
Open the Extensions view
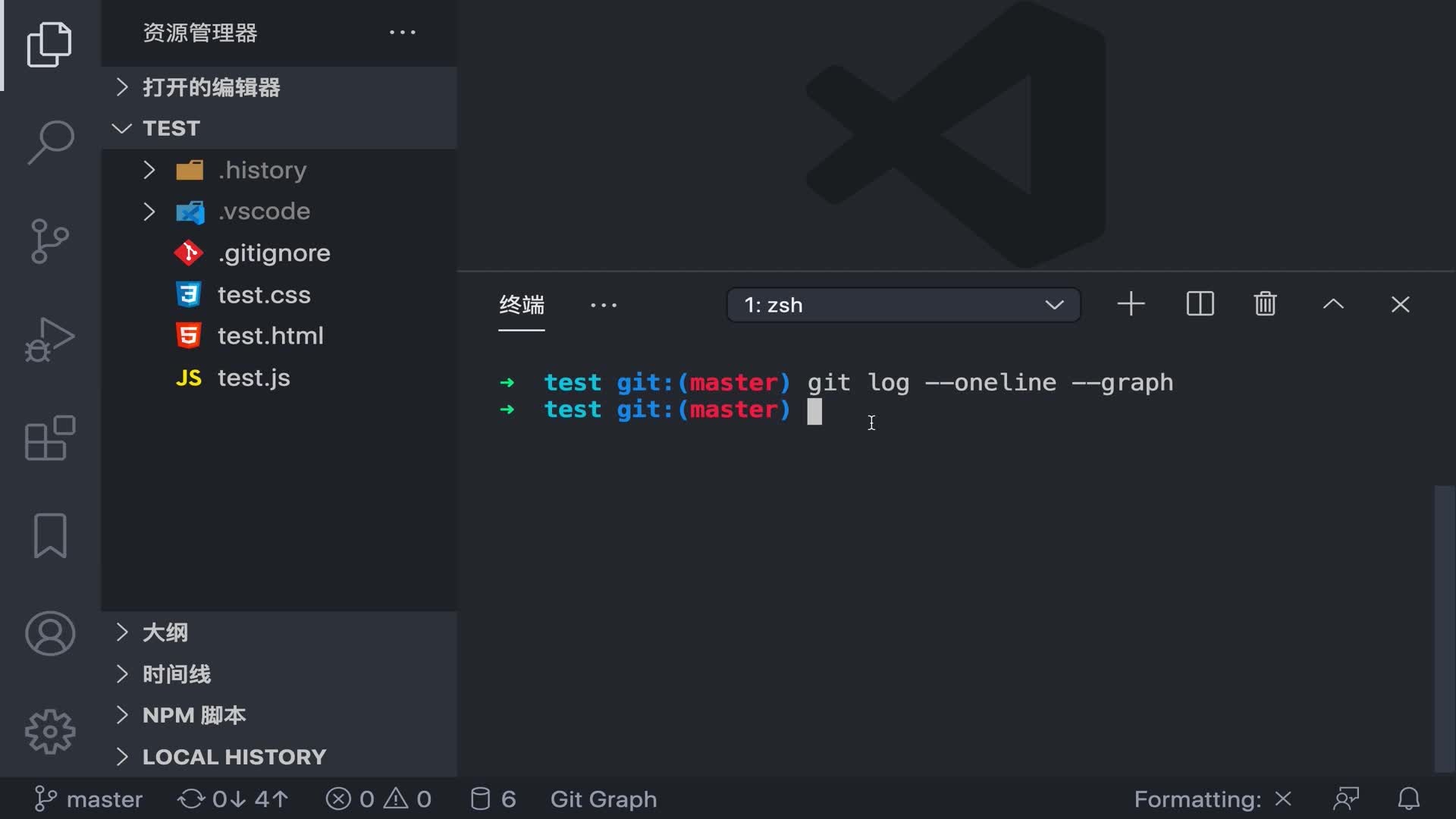50,438
